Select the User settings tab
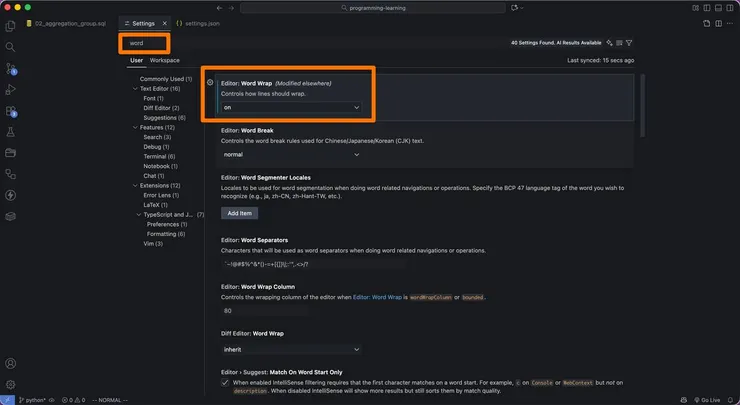 point(136,60)
